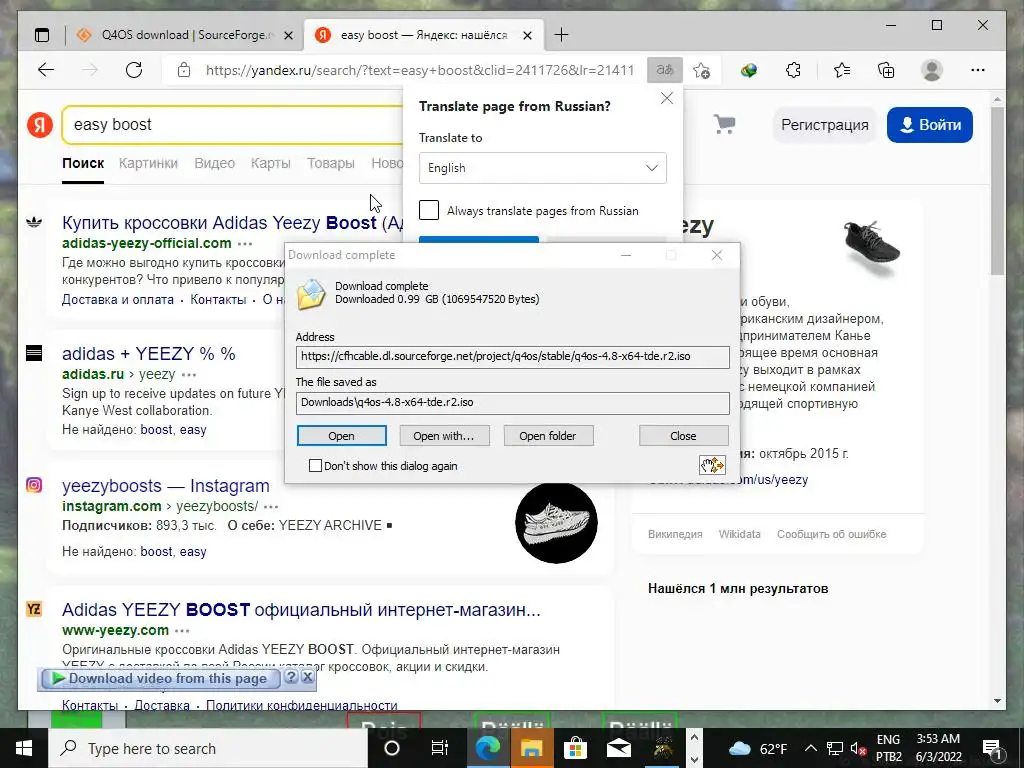Click the Instagram sneaker thumbnail
This screenshot has height=768, width=1024.
coord(556,522)
